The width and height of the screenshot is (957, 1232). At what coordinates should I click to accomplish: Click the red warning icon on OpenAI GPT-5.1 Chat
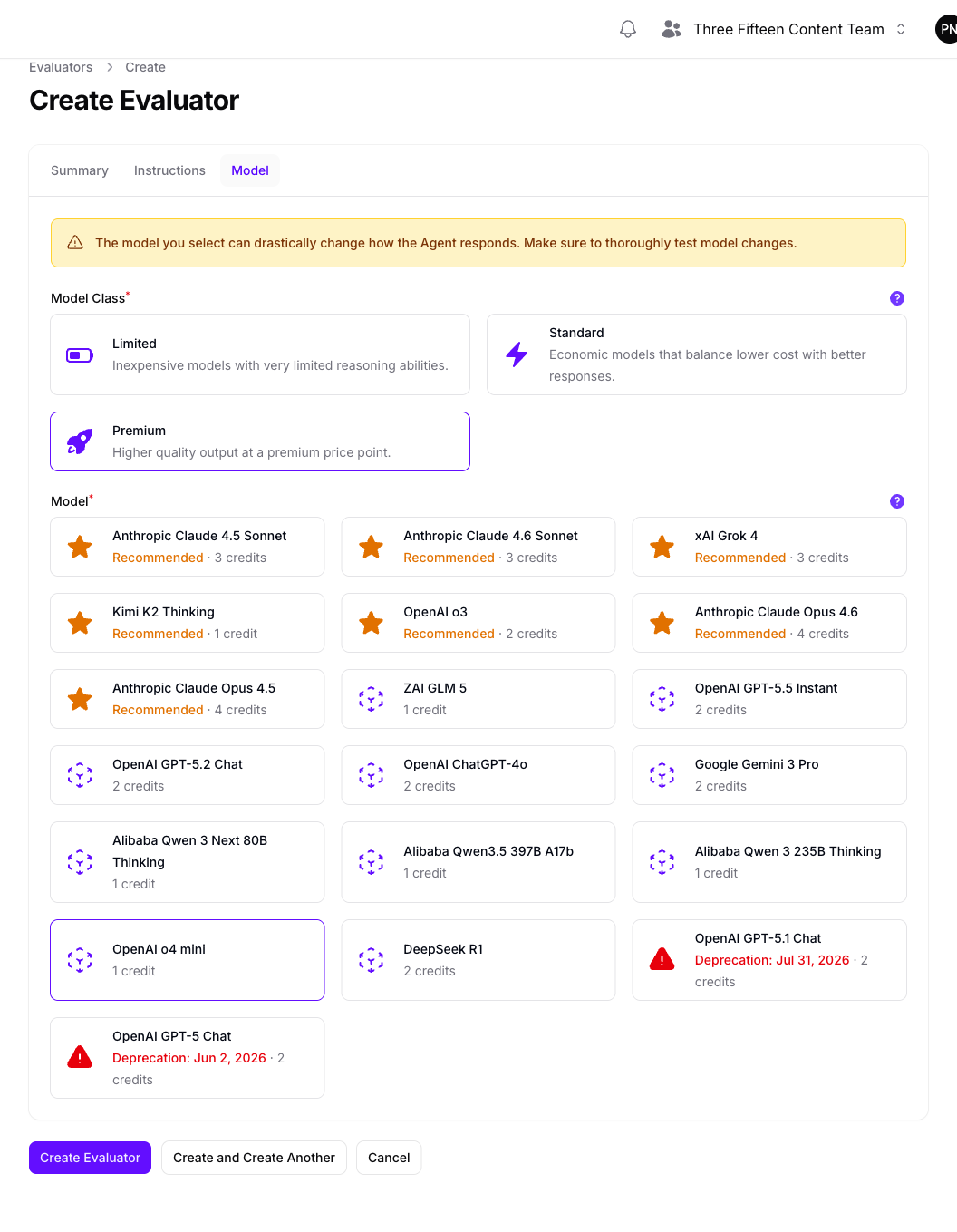pos(662,959)
